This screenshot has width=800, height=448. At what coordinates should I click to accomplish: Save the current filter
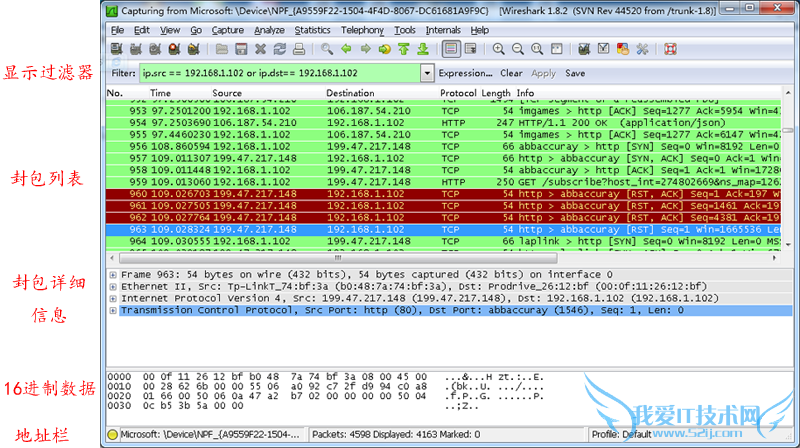(x=575, y=73)
